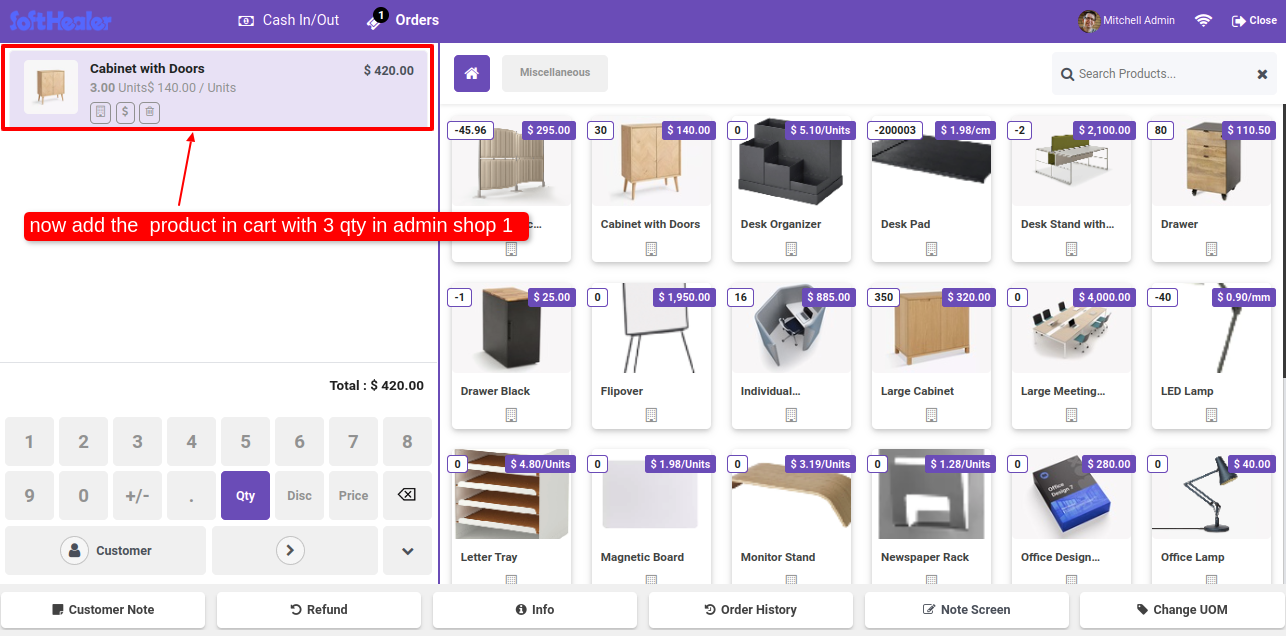Screen dimensions: 1286x636
Task: Click Change UOM
Action: 1182,610
